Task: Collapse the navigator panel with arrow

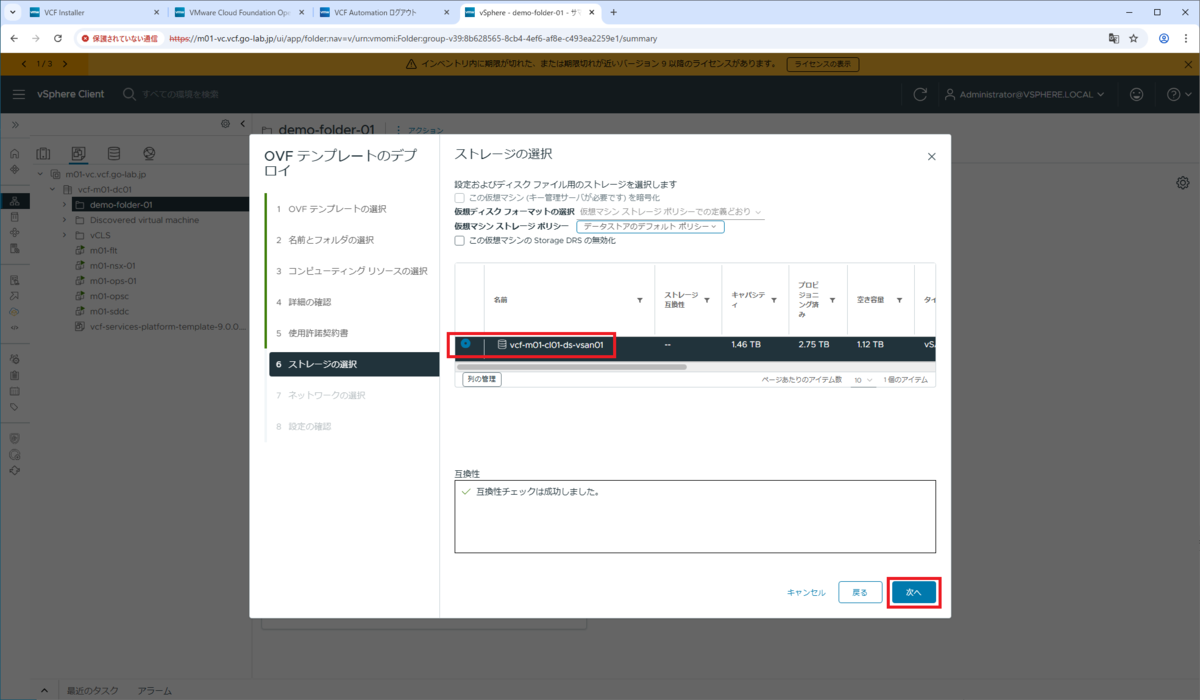Action: point(242,124)
